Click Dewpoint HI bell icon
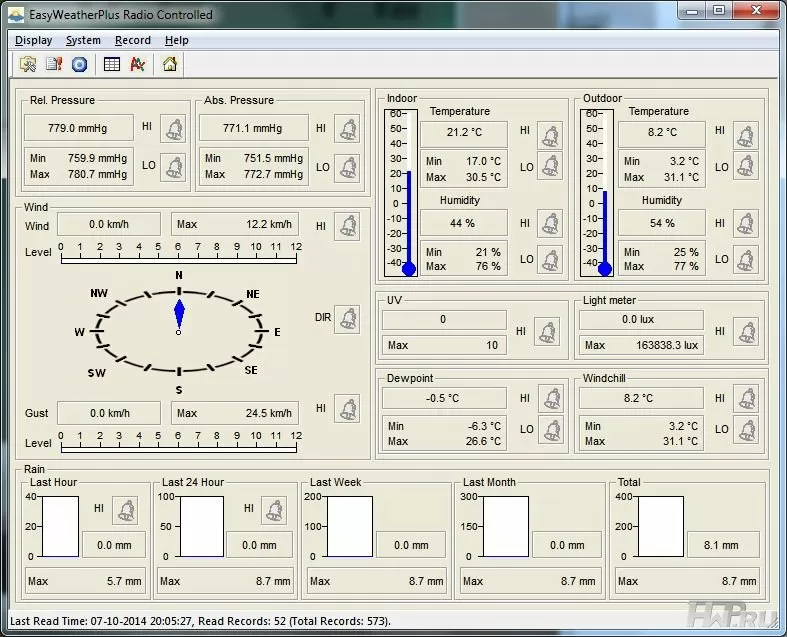The width and height of the screenshot is (787, 637). tap(551, 399)
